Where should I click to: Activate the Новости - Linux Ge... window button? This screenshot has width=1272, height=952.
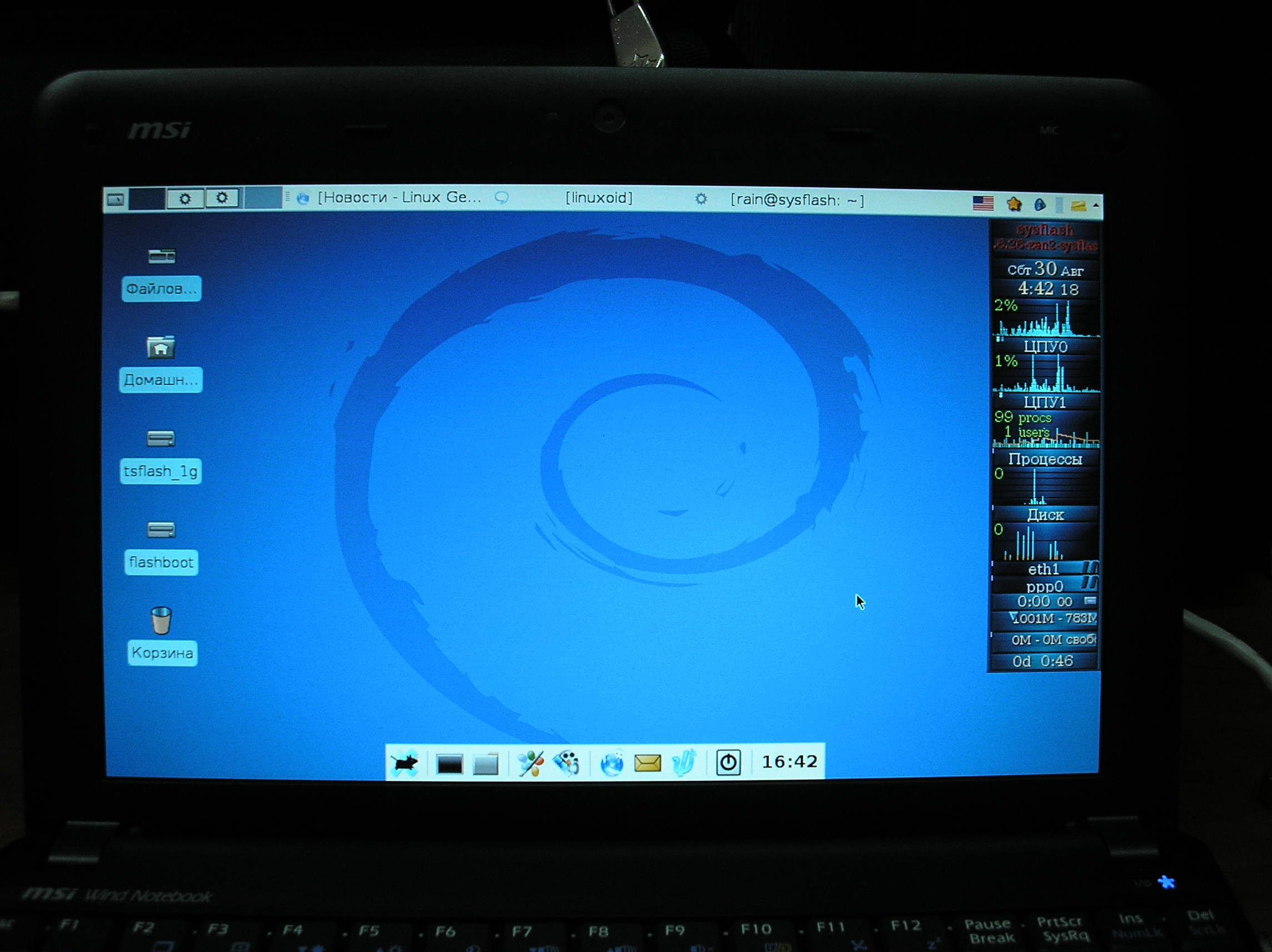389,198
